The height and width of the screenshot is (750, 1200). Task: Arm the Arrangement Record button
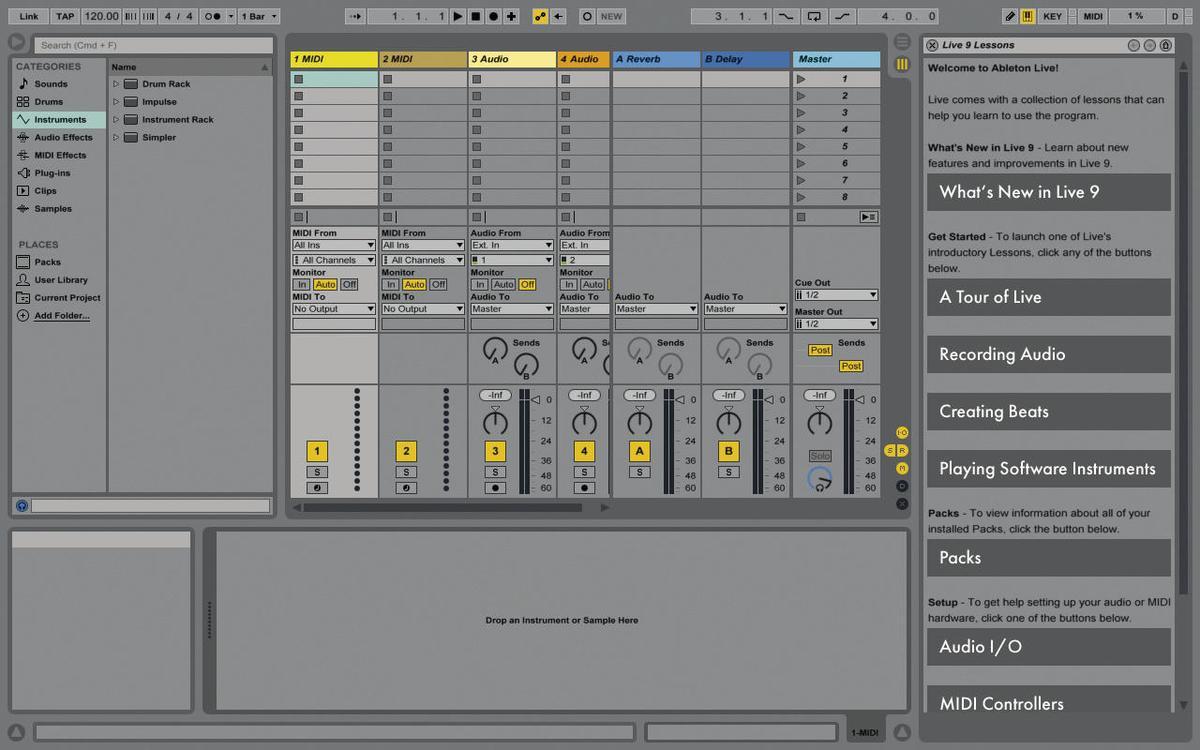(494, 16)
